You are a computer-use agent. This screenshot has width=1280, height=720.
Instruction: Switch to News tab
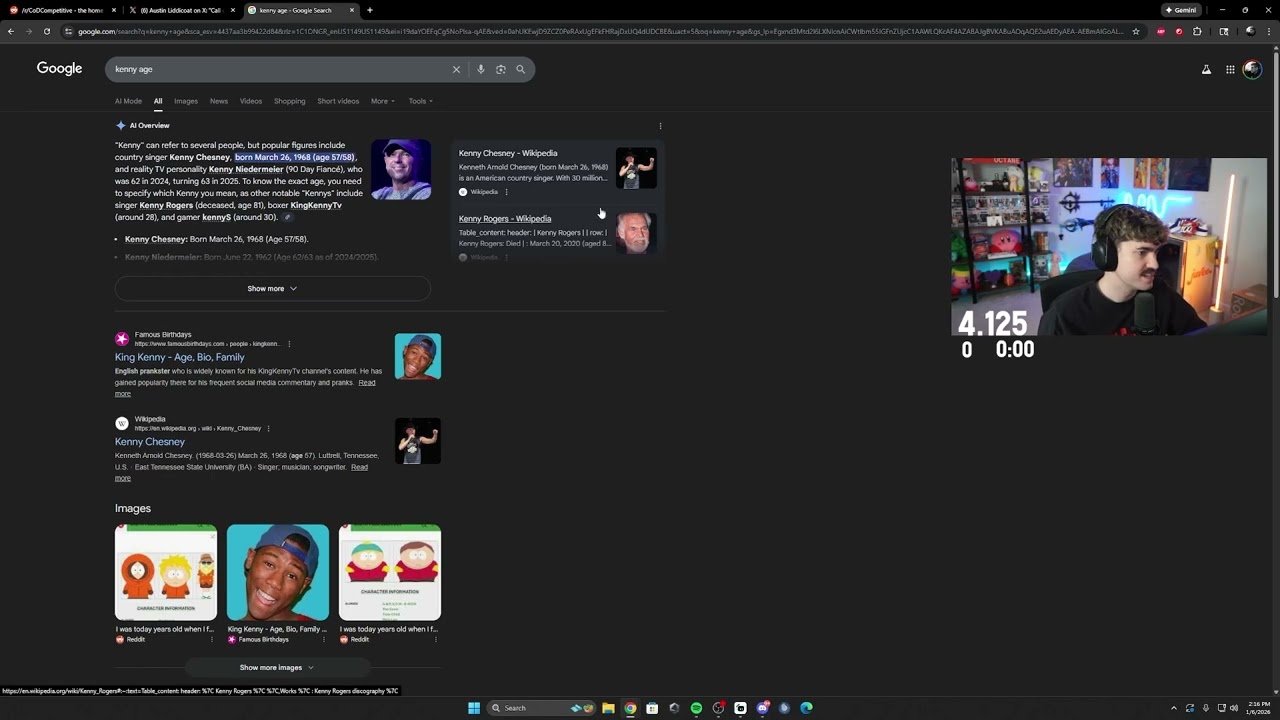[x=219, y=101]
